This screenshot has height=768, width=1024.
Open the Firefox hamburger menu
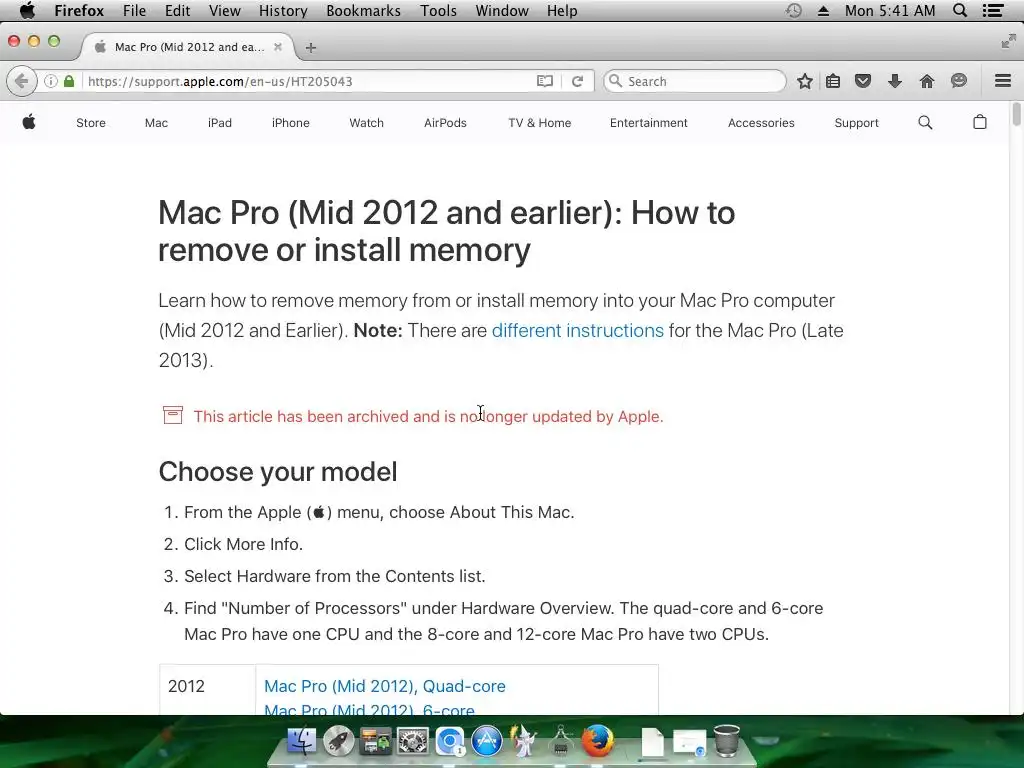(x=1003, y=81)
